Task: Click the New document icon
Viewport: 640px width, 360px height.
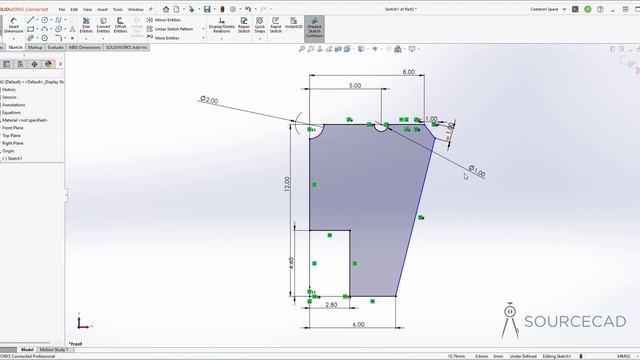Action: click(176, 9)
